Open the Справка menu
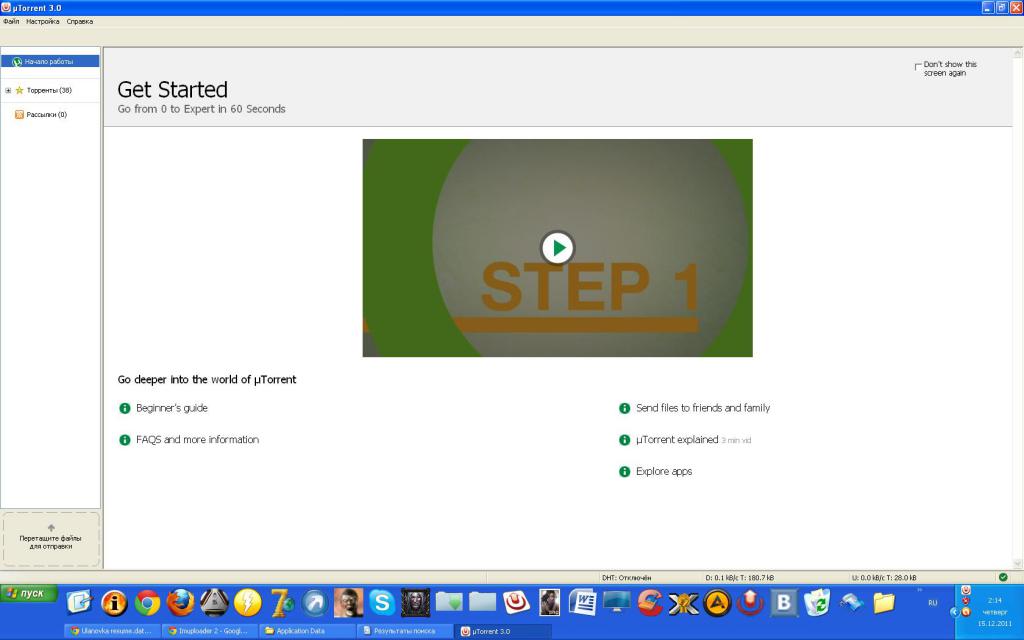The height and width of the screenshot is (640, 1024). [x=80, y=21]
